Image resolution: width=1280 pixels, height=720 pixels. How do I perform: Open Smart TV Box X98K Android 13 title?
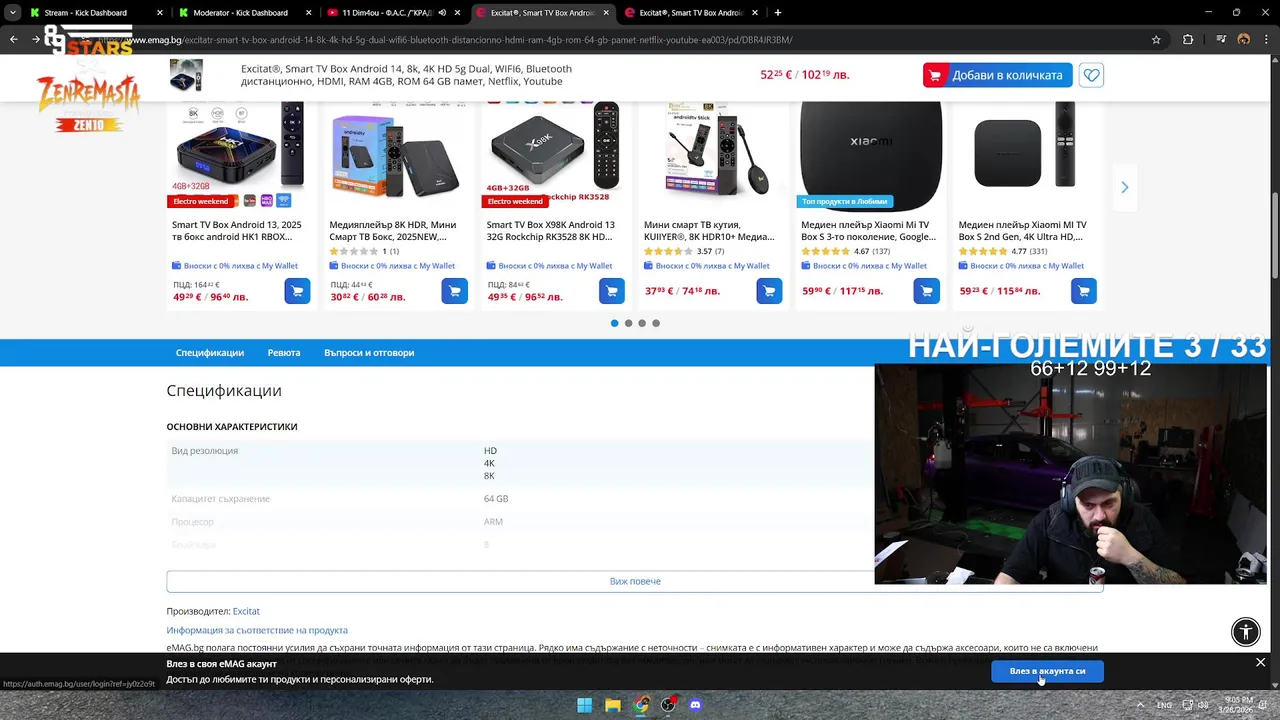click(x=550, y=231)
